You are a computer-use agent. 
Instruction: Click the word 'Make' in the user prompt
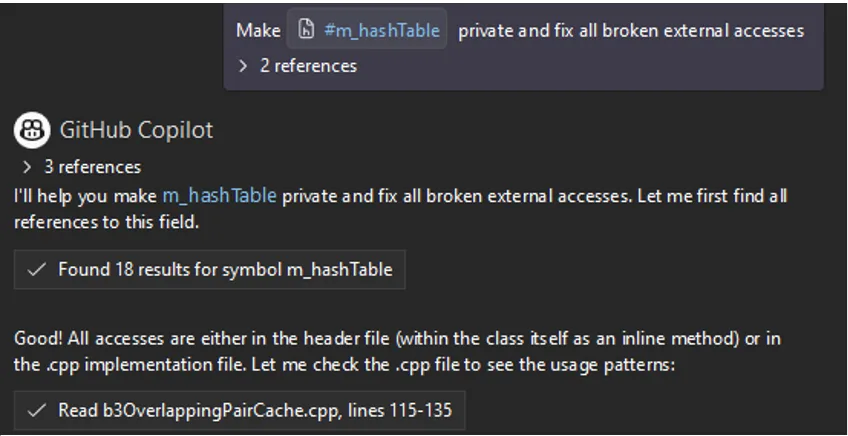tap(258, 30)
